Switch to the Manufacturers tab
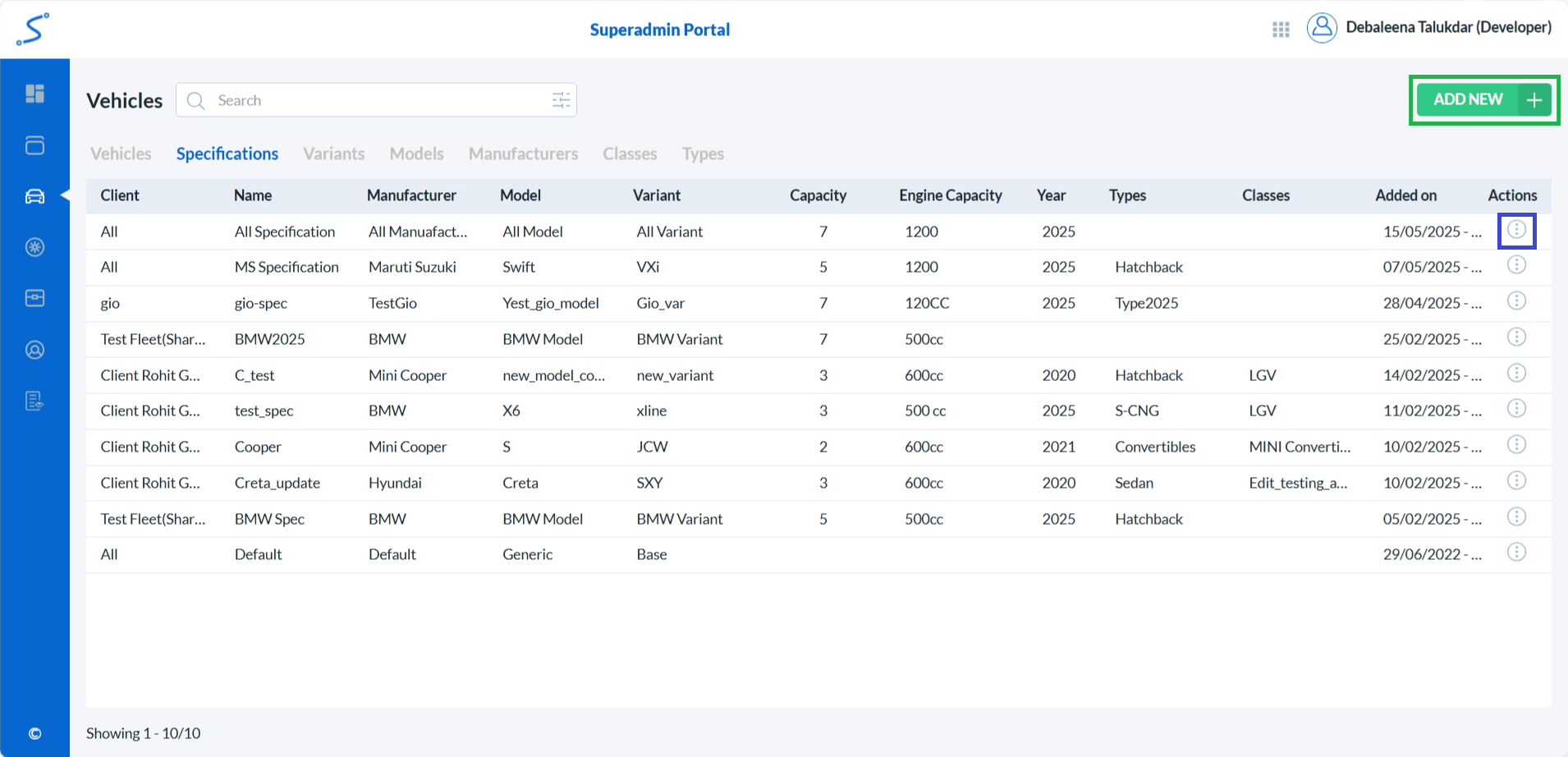Image resolution: width=1568 pixels, height=757 pixels. (x=523, y=154)
